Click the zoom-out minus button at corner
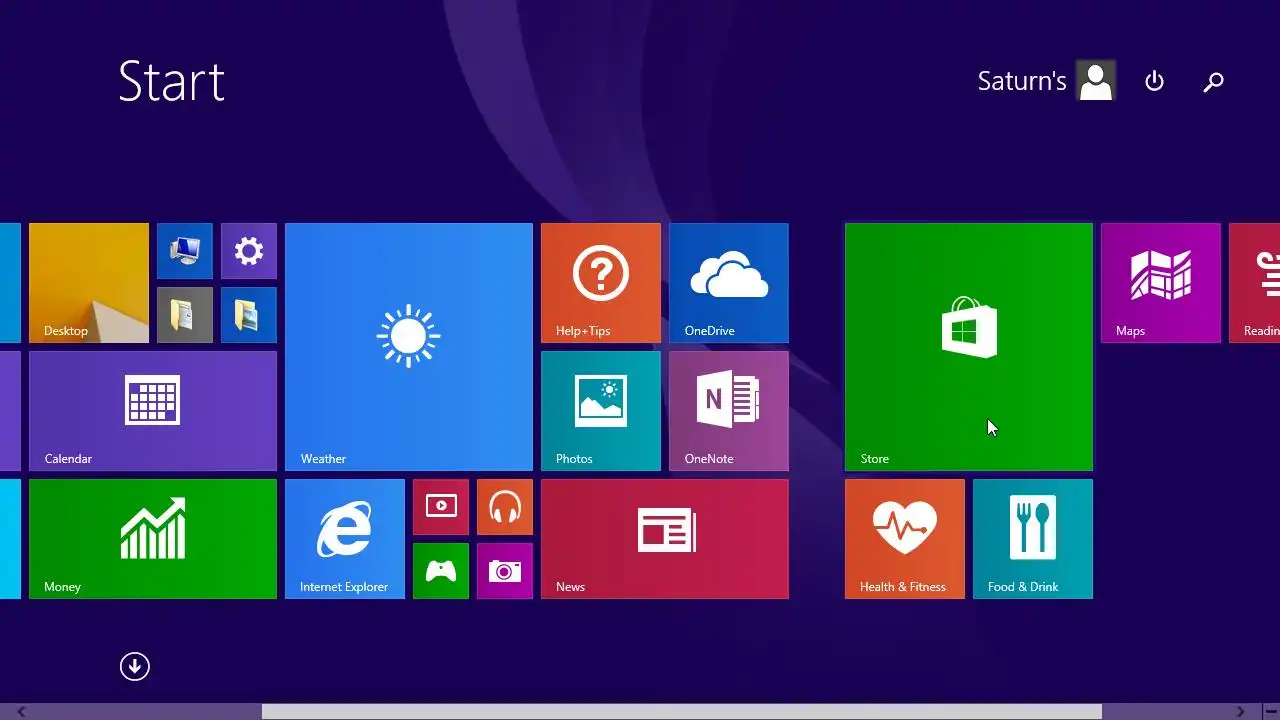 pos(1270,711)
